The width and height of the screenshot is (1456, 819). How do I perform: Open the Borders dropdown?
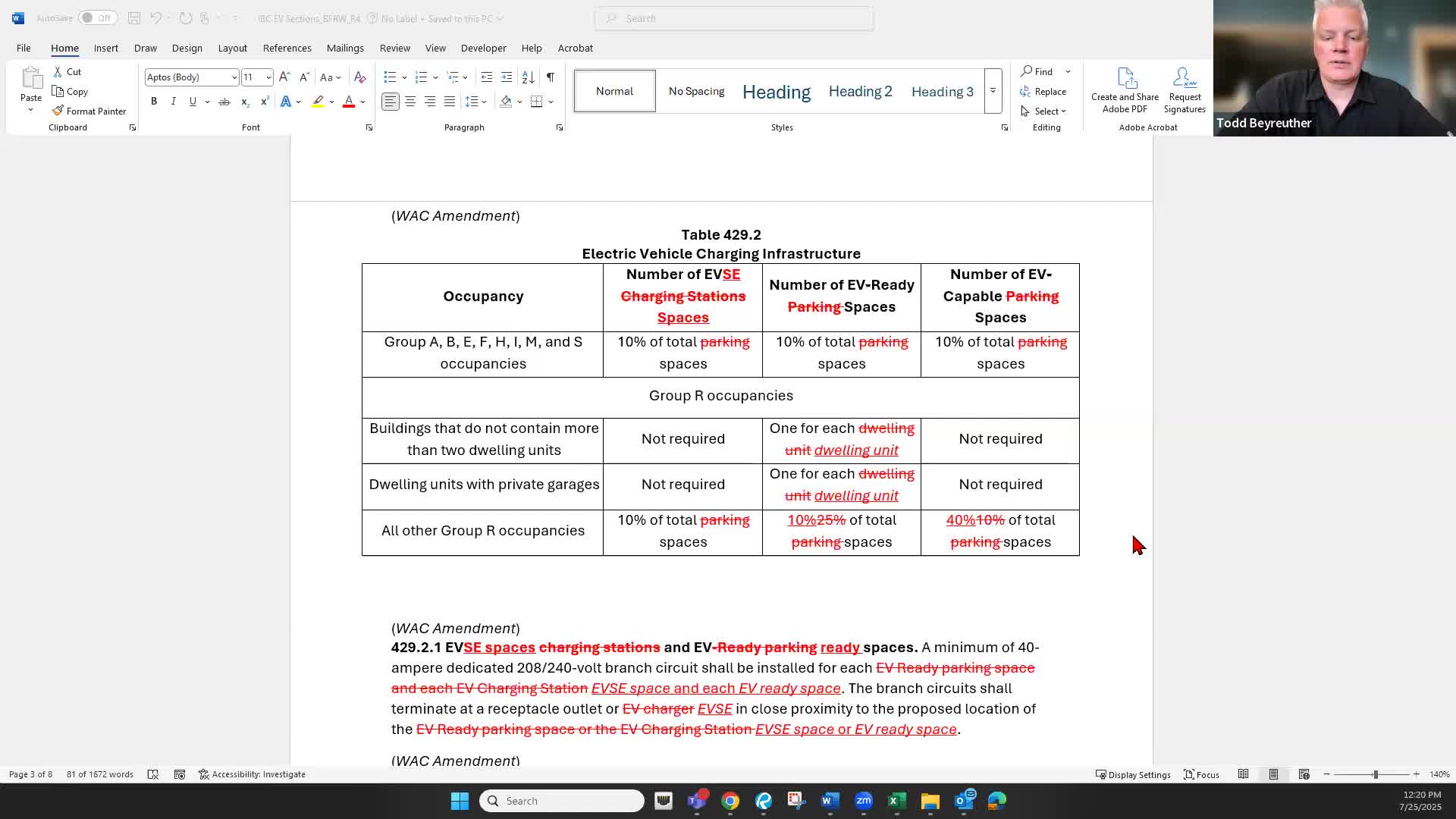(x=551, y=102)
